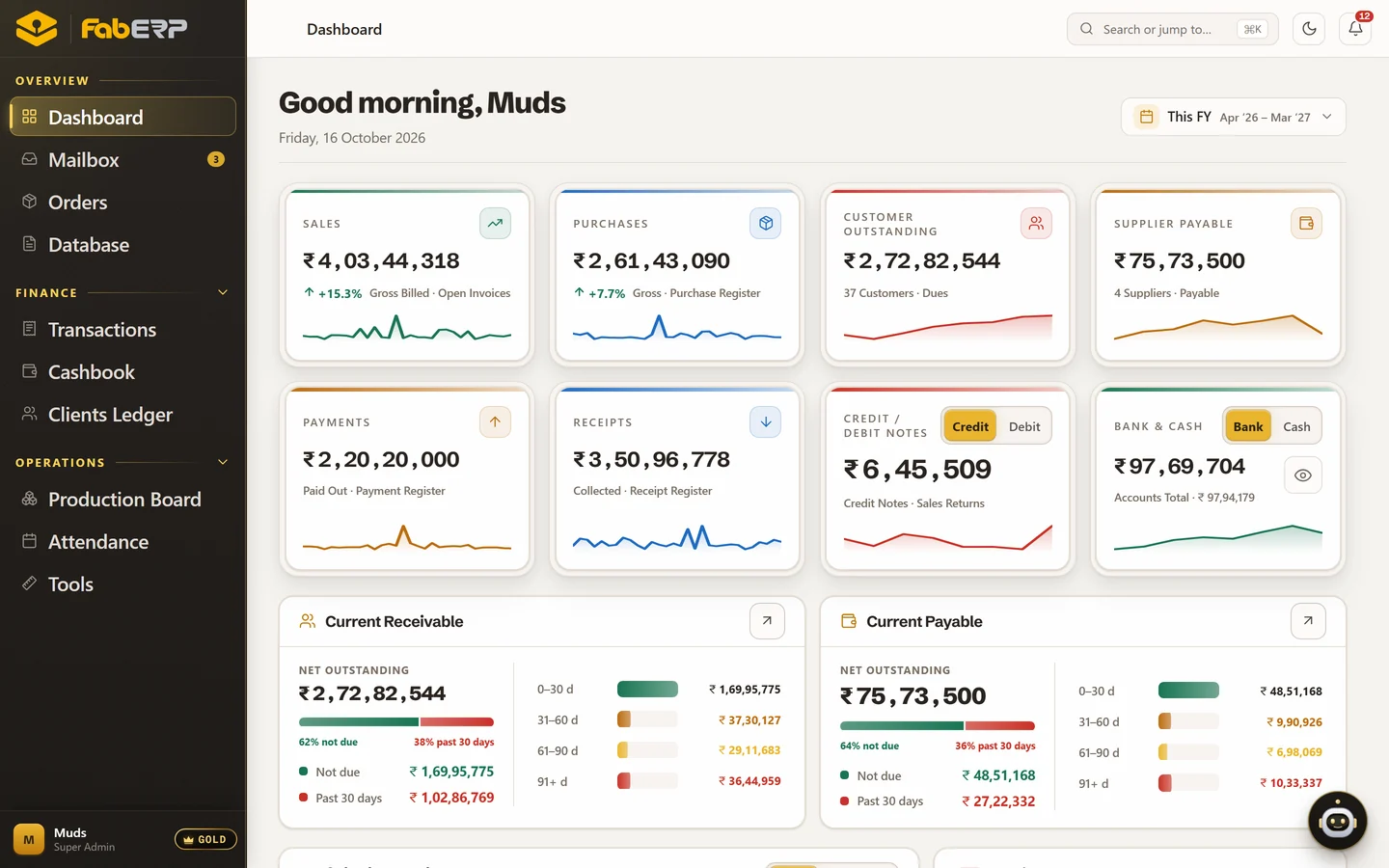Open the chatbot assistant bubble
The image size is (1389, 868).
click(x=1337, y=821)
